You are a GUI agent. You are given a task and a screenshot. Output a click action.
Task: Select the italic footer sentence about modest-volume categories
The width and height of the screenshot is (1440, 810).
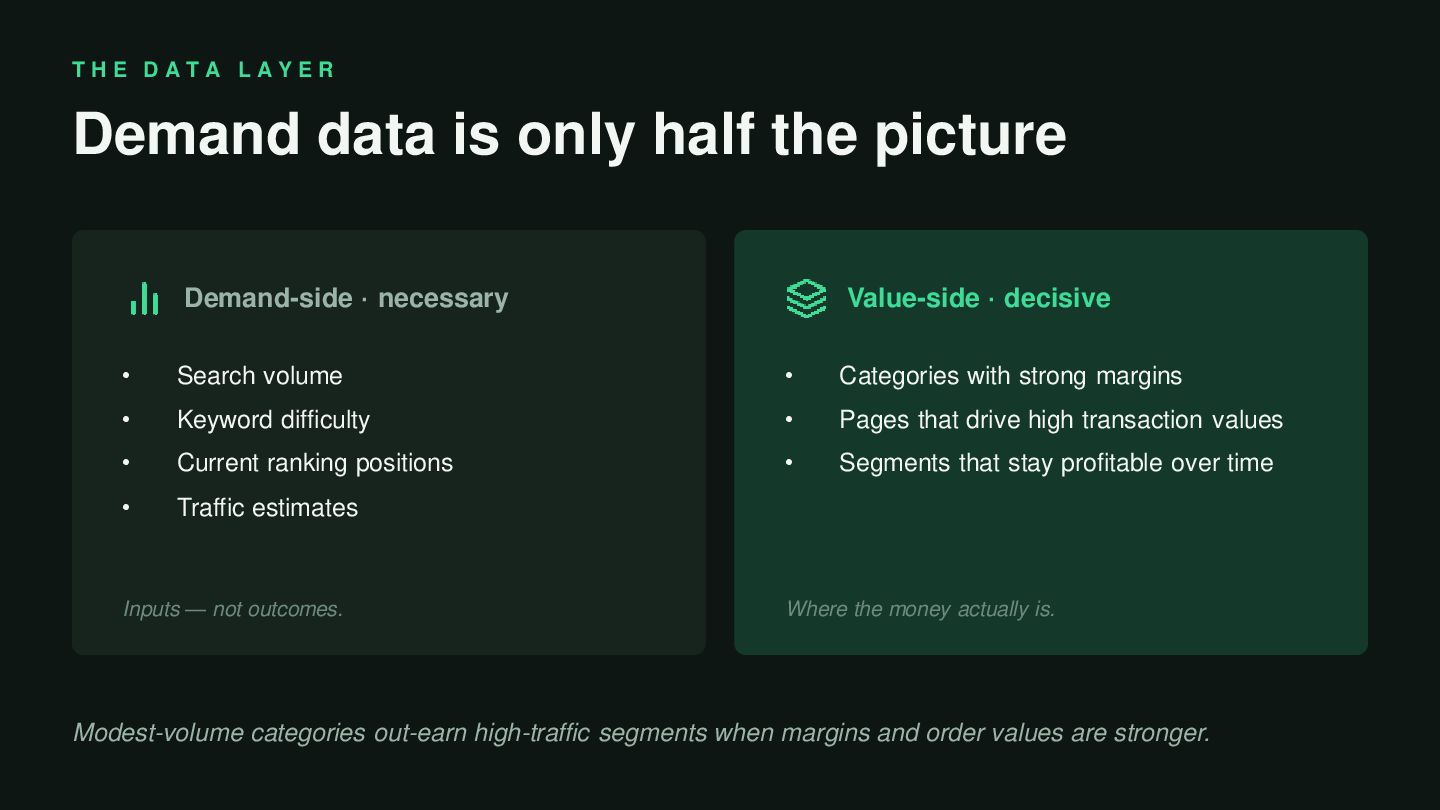[x=641, y=733]
